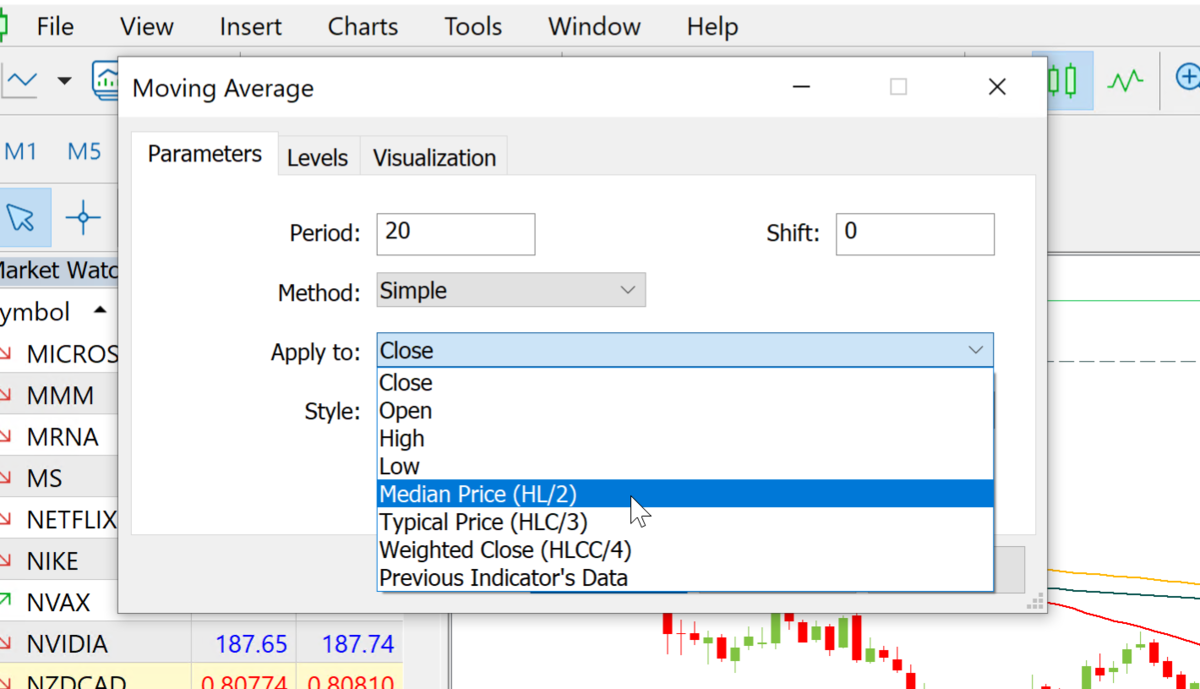Viewport: 1200px width, 689px height.
Task: Collapse the Apply to combo box
Action: 685,350
